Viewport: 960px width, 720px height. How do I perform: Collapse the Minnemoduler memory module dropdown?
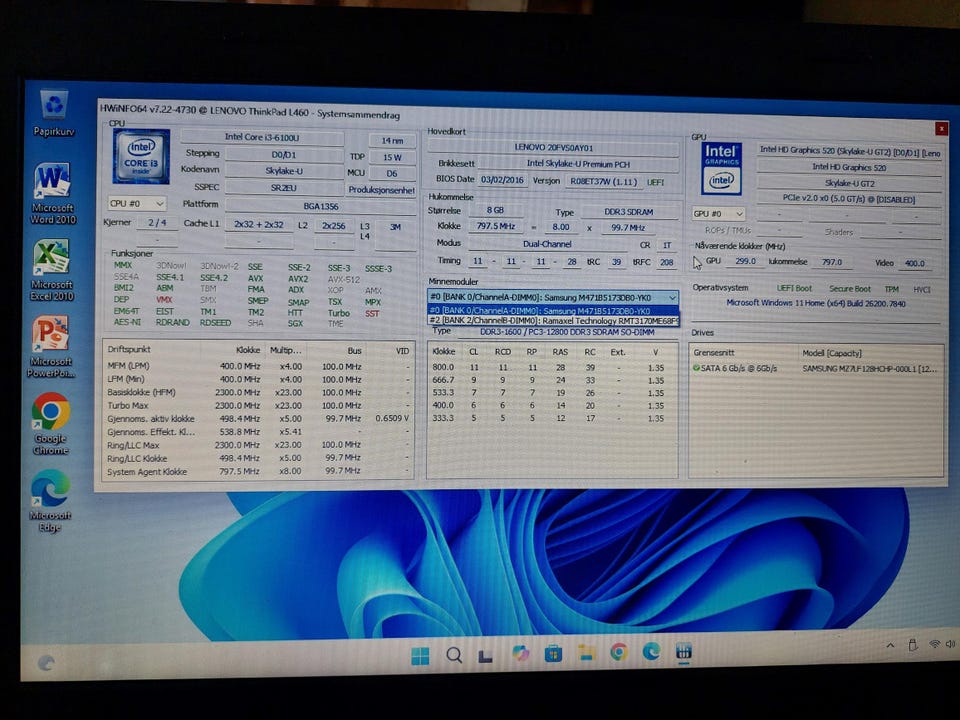pos(672,298)
